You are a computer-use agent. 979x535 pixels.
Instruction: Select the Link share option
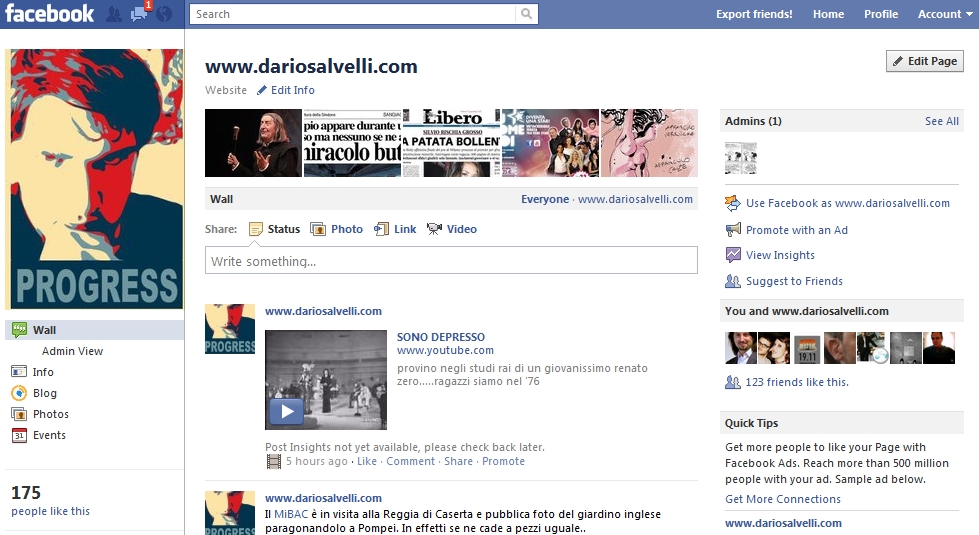point(395,229)
